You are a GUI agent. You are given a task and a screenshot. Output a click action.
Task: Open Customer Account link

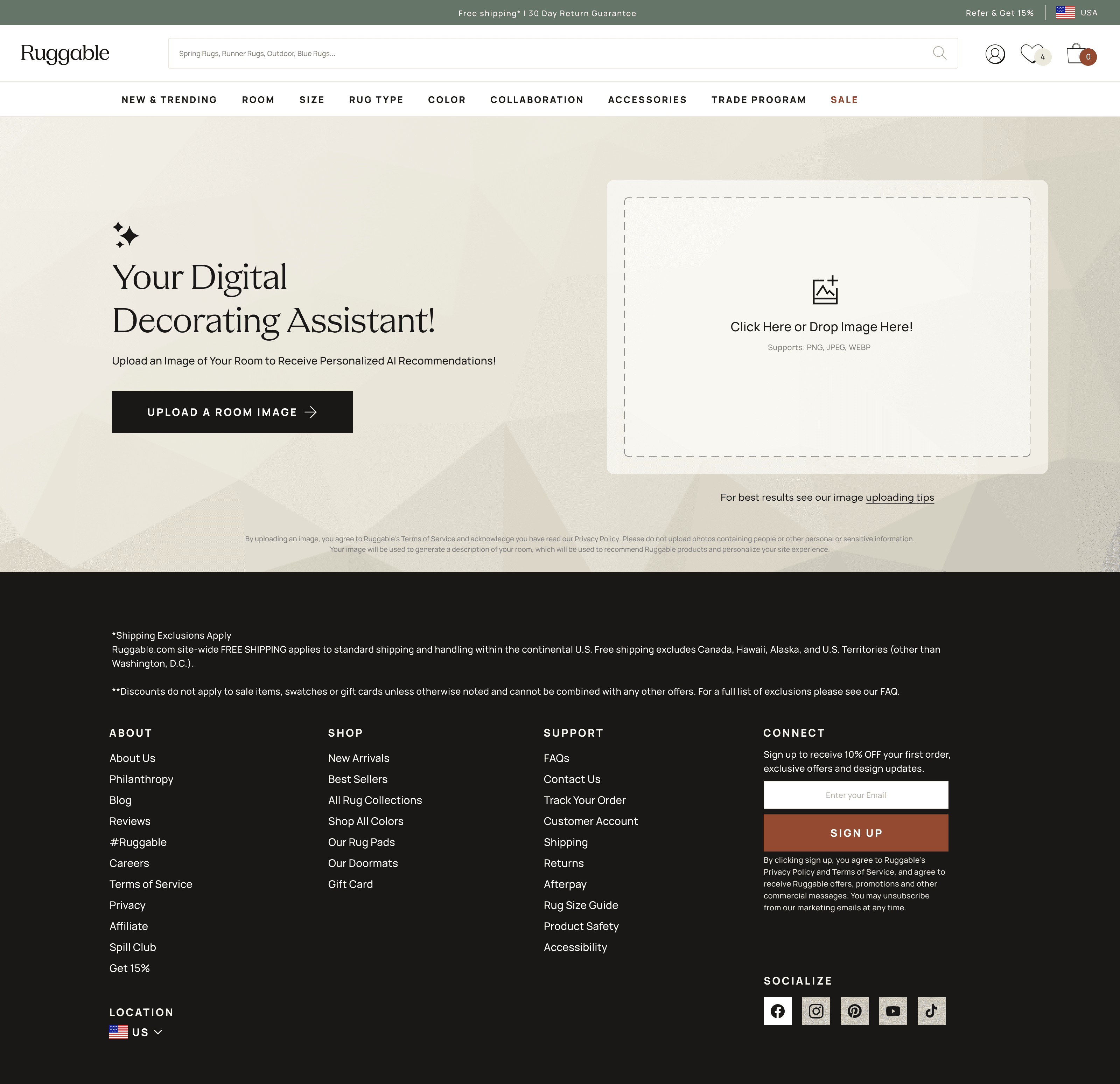[x=590, y=821]
